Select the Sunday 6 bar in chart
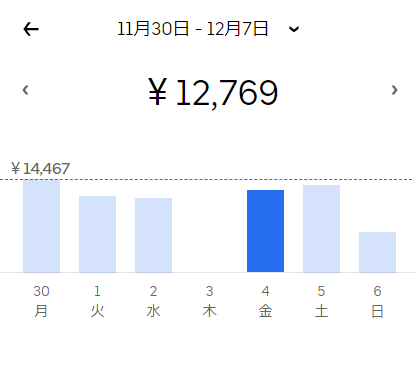The image size is (416, 386). click(377, 252)
